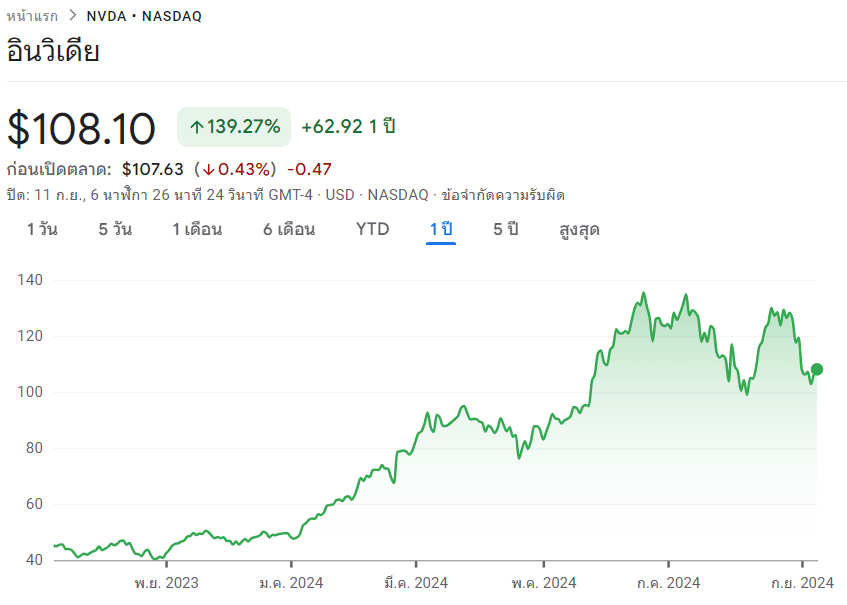Click the พ.ย. 2023 axis label
847x605 pixels.
coord(166,583)
